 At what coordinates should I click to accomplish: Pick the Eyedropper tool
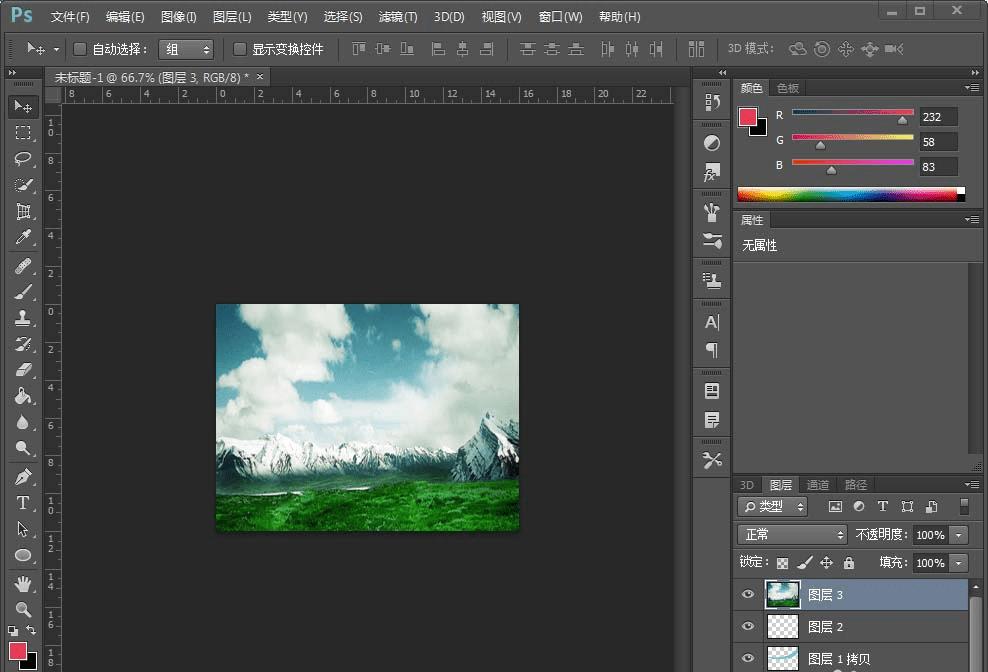(x=23, y=238)
